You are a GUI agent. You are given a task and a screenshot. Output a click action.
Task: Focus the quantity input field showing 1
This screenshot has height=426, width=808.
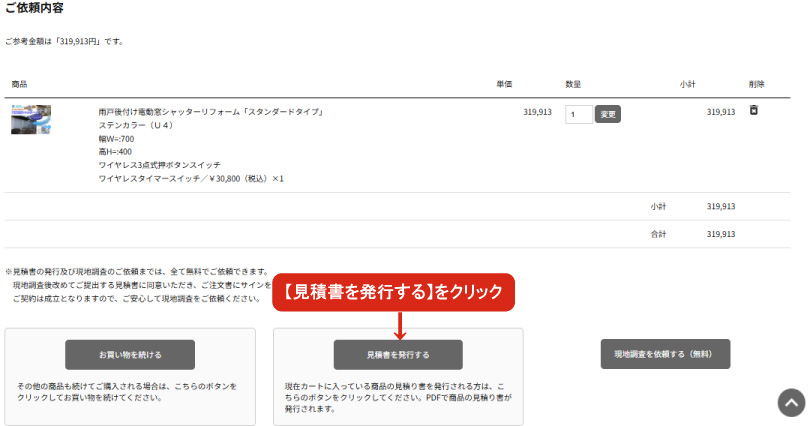(x=578, y=114)
